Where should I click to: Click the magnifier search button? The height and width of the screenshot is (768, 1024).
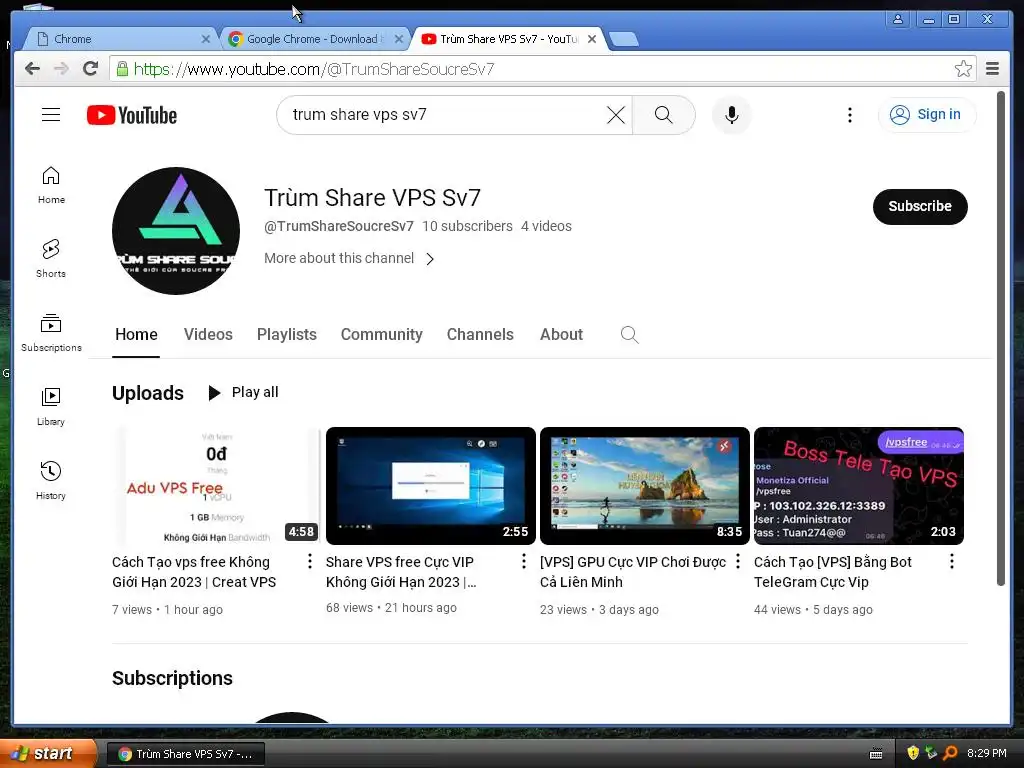coord(664,115)
